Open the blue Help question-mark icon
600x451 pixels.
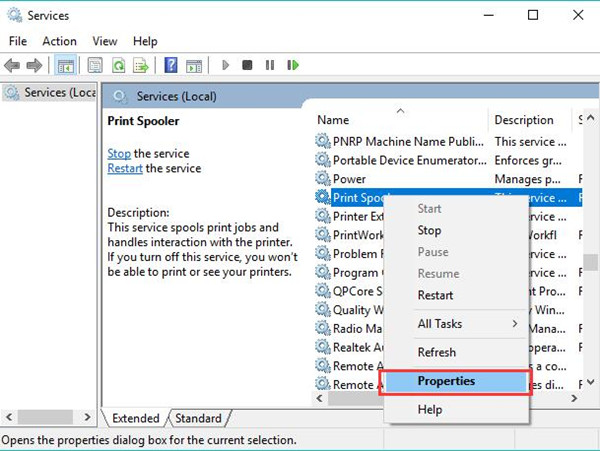(171, 65)
